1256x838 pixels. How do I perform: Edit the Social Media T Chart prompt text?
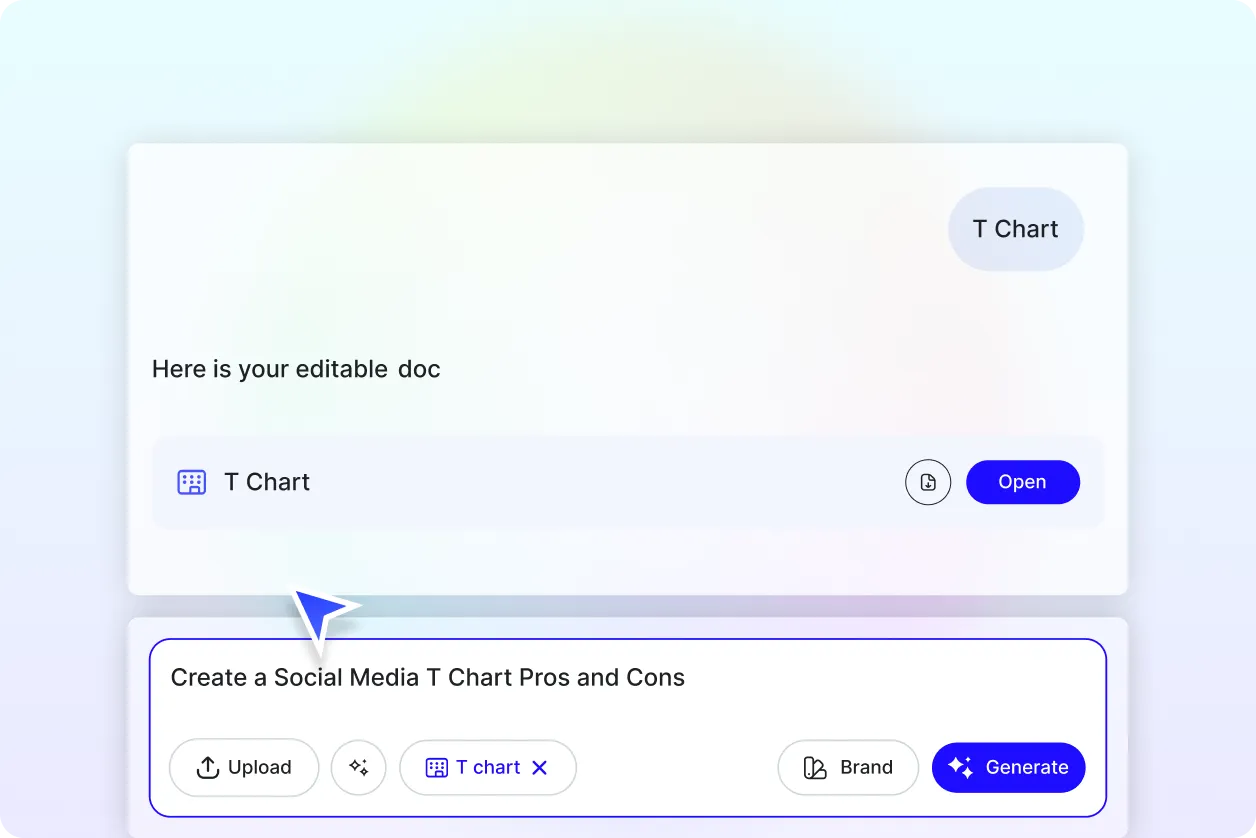point(428,677)
